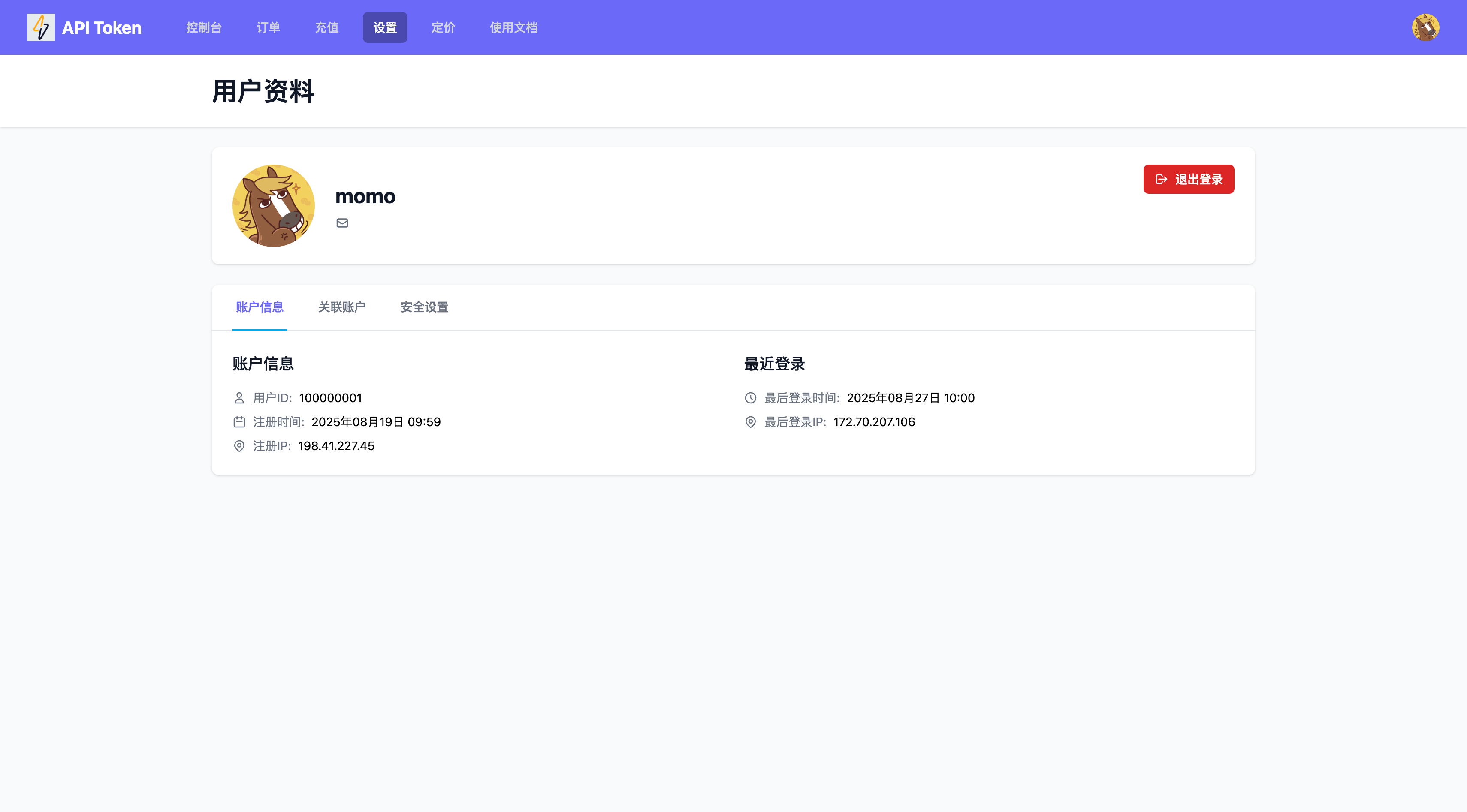Screen dimensions: 1467x812
Task: Select the 设置 navigation item
Action: click(x=385, y=27)
